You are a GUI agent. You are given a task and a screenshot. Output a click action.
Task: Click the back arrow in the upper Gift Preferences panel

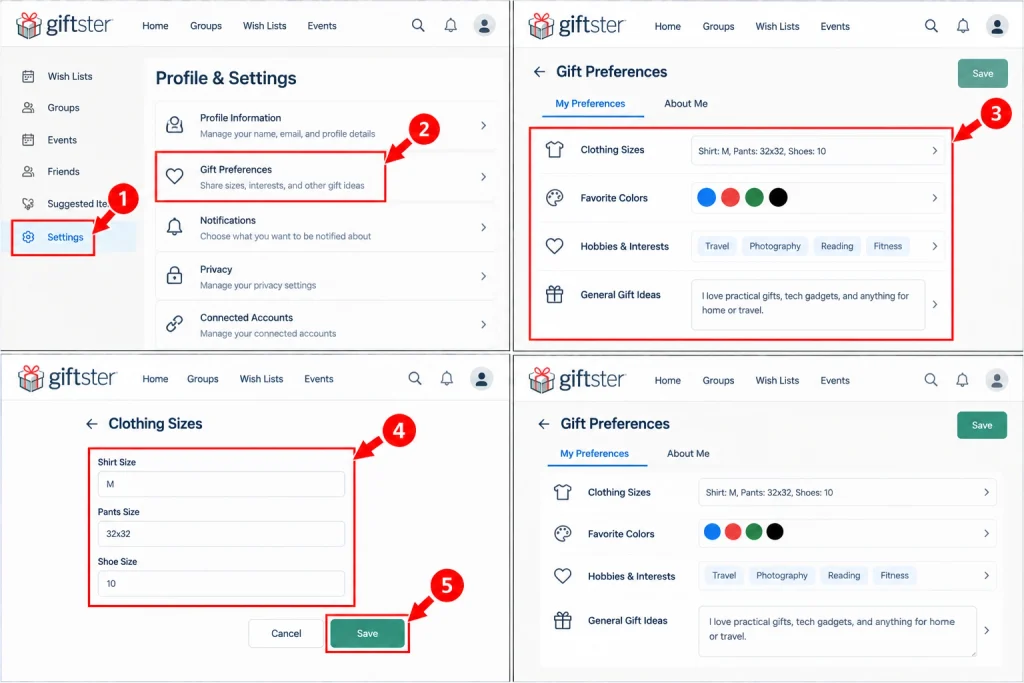[539, 72]
